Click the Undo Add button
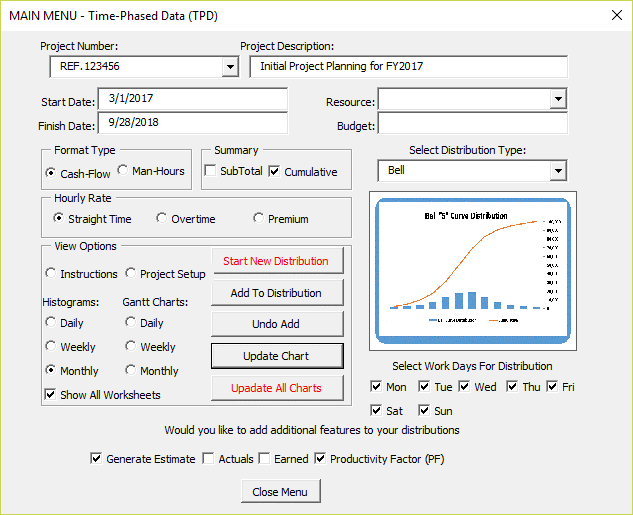Screen dimensions: 633x515 pos(276,324)
